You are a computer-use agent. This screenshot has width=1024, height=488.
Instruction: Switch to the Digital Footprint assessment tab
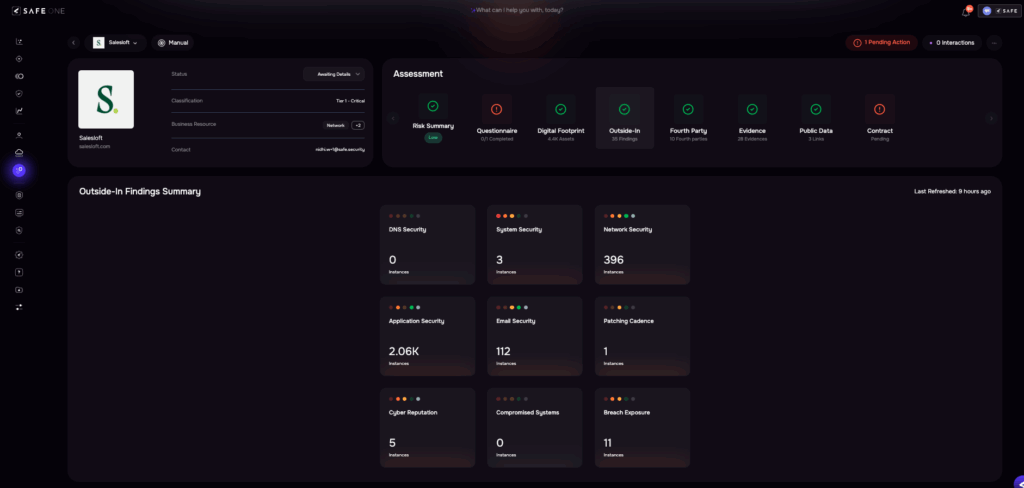tap(560, 118)
